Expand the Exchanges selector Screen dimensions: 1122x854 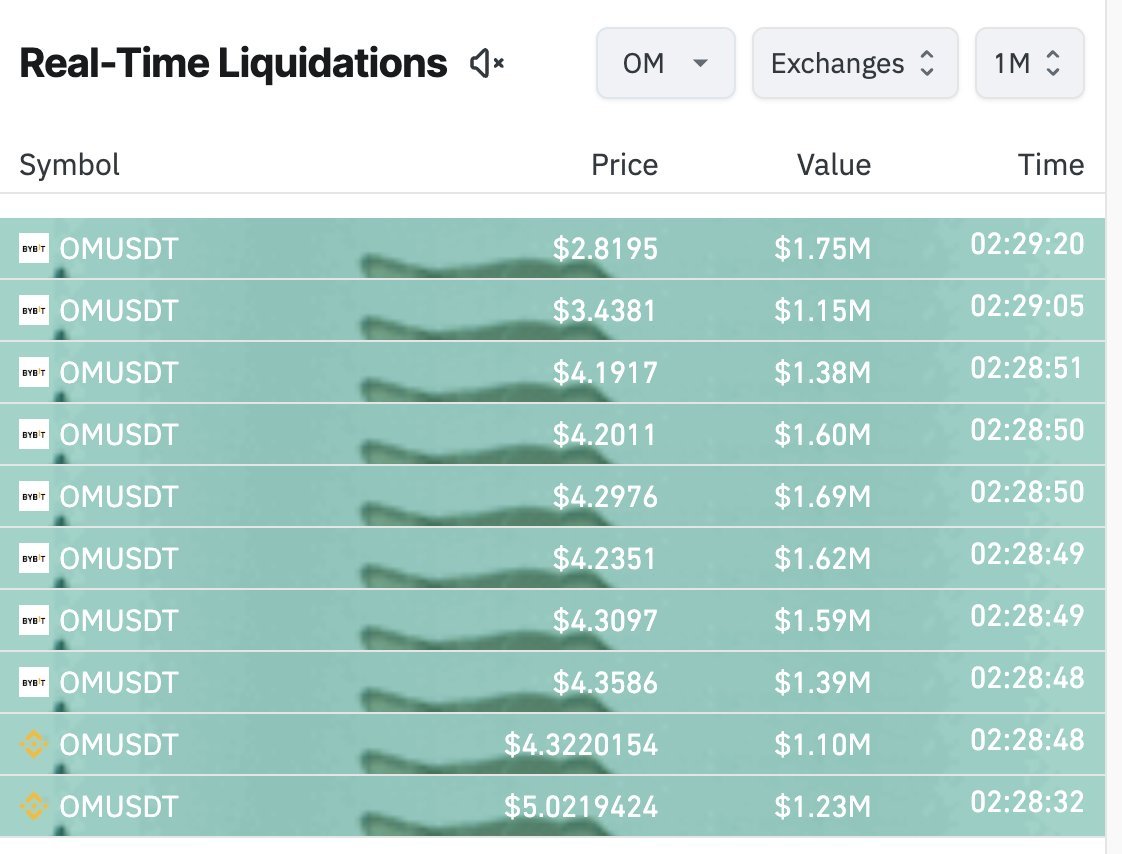(x=854, y=64)
